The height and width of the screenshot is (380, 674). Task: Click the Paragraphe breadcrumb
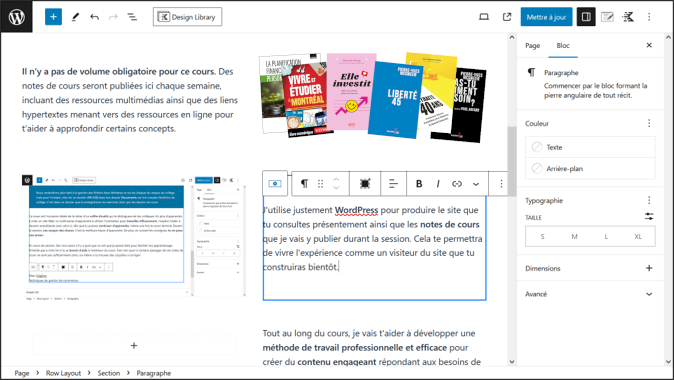coord(153,373)
